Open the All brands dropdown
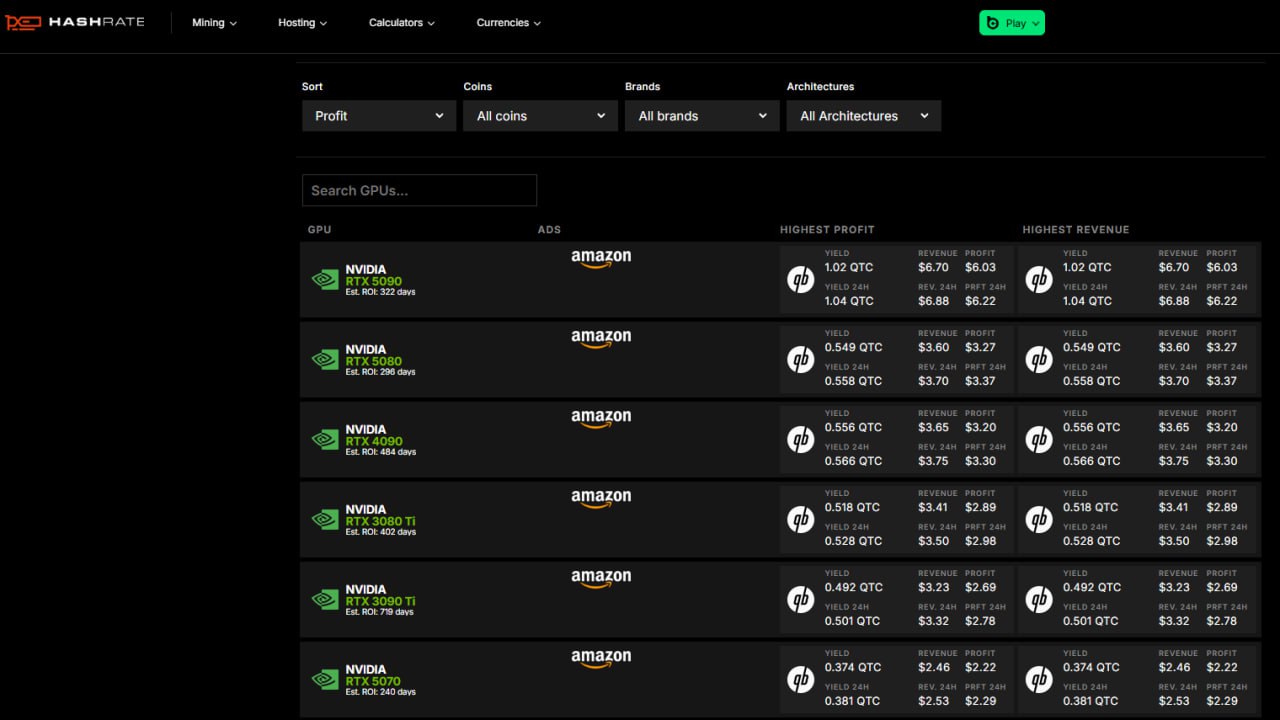 [702, 116]
